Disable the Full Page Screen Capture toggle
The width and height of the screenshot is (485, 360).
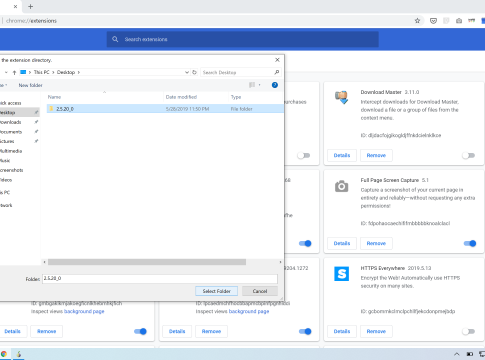470,243
